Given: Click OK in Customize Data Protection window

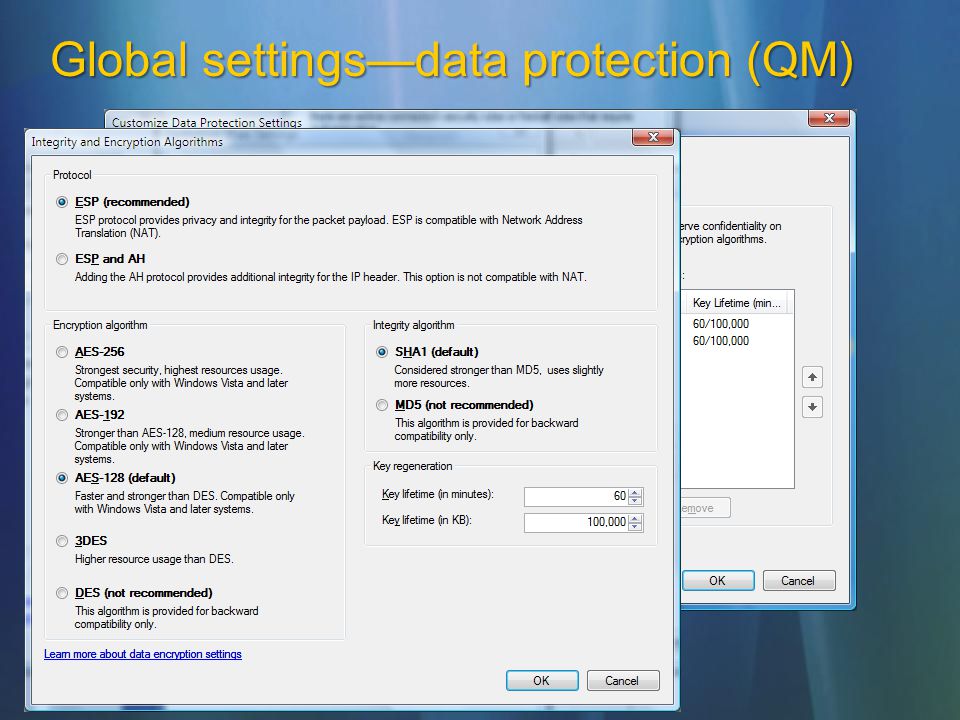Looking at the screenshot, I should pos(718,580).
